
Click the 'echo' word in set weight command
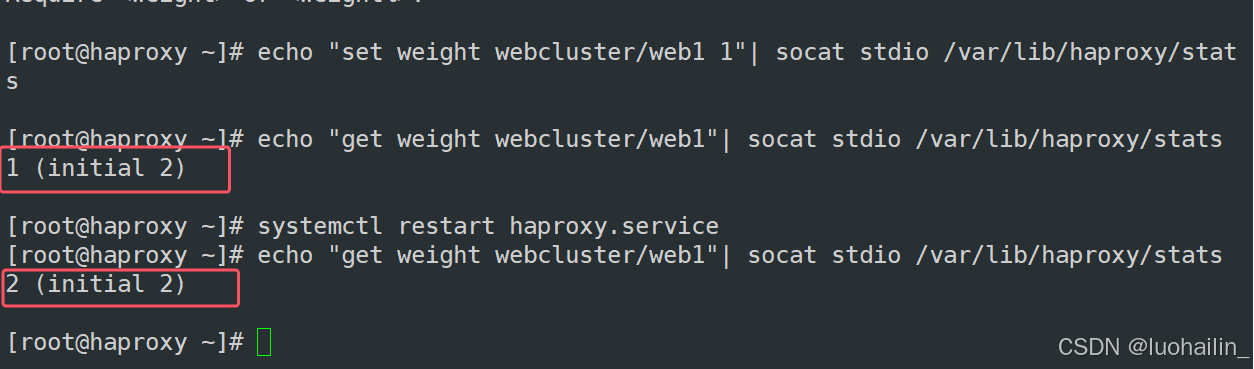tap(285, 52)
